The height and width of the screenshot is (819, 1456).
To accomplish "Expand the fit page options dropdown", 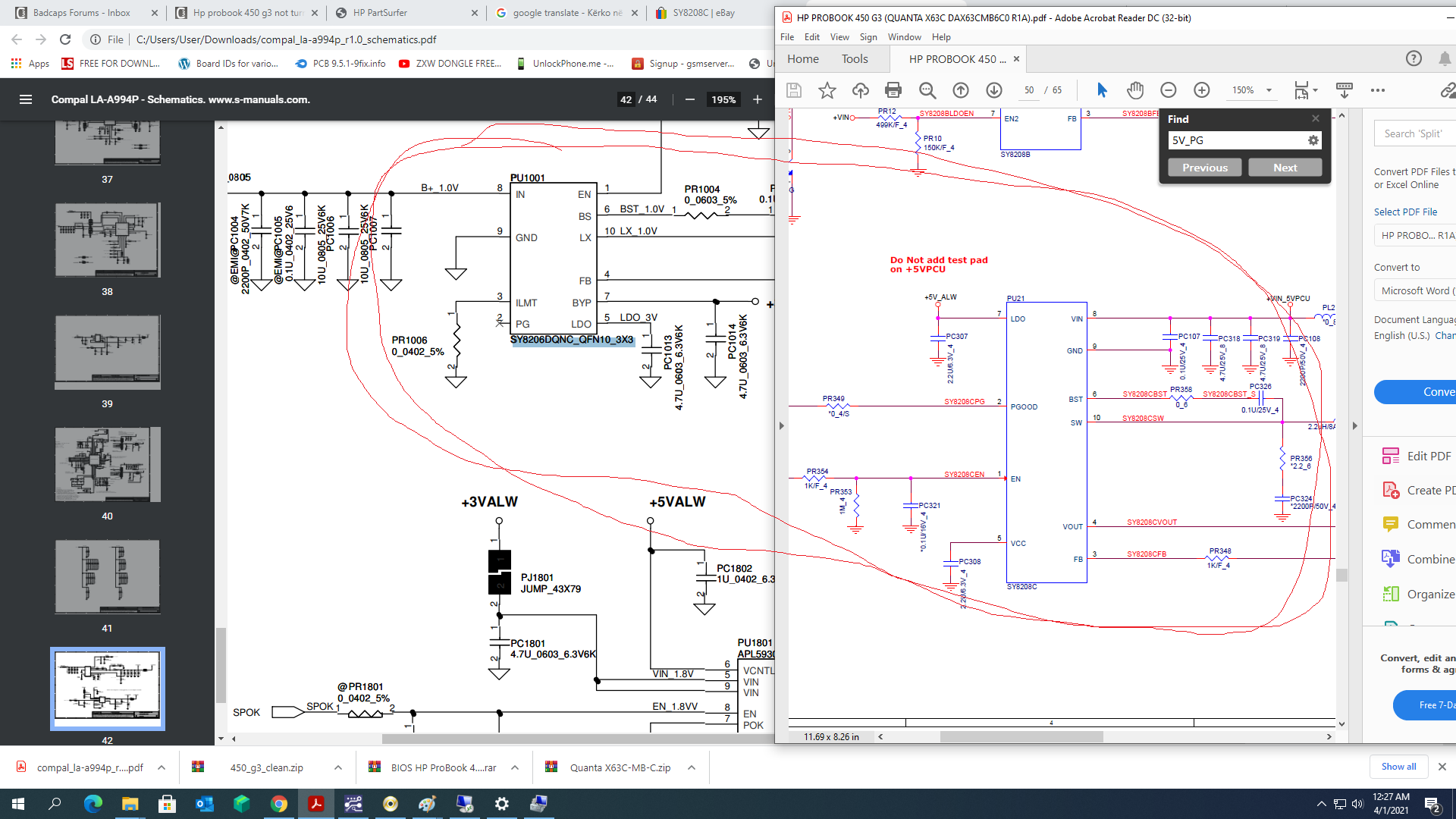I will click(x=1315, y=90).
